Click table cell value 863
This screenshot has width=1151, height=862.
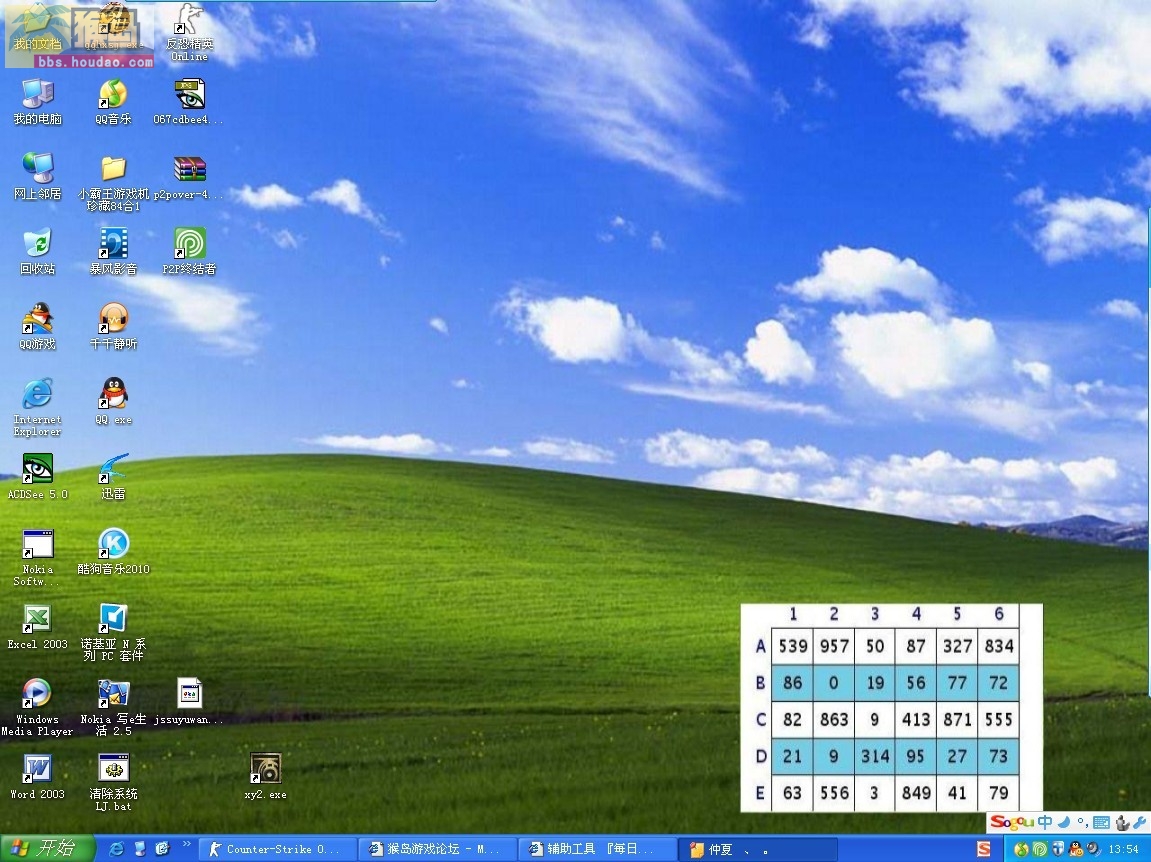point(834,720)
